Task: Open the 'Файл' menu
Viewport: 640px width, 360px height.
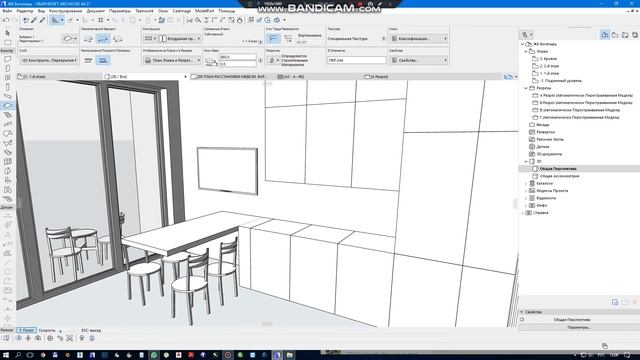Action: click(x=7, y=11)
